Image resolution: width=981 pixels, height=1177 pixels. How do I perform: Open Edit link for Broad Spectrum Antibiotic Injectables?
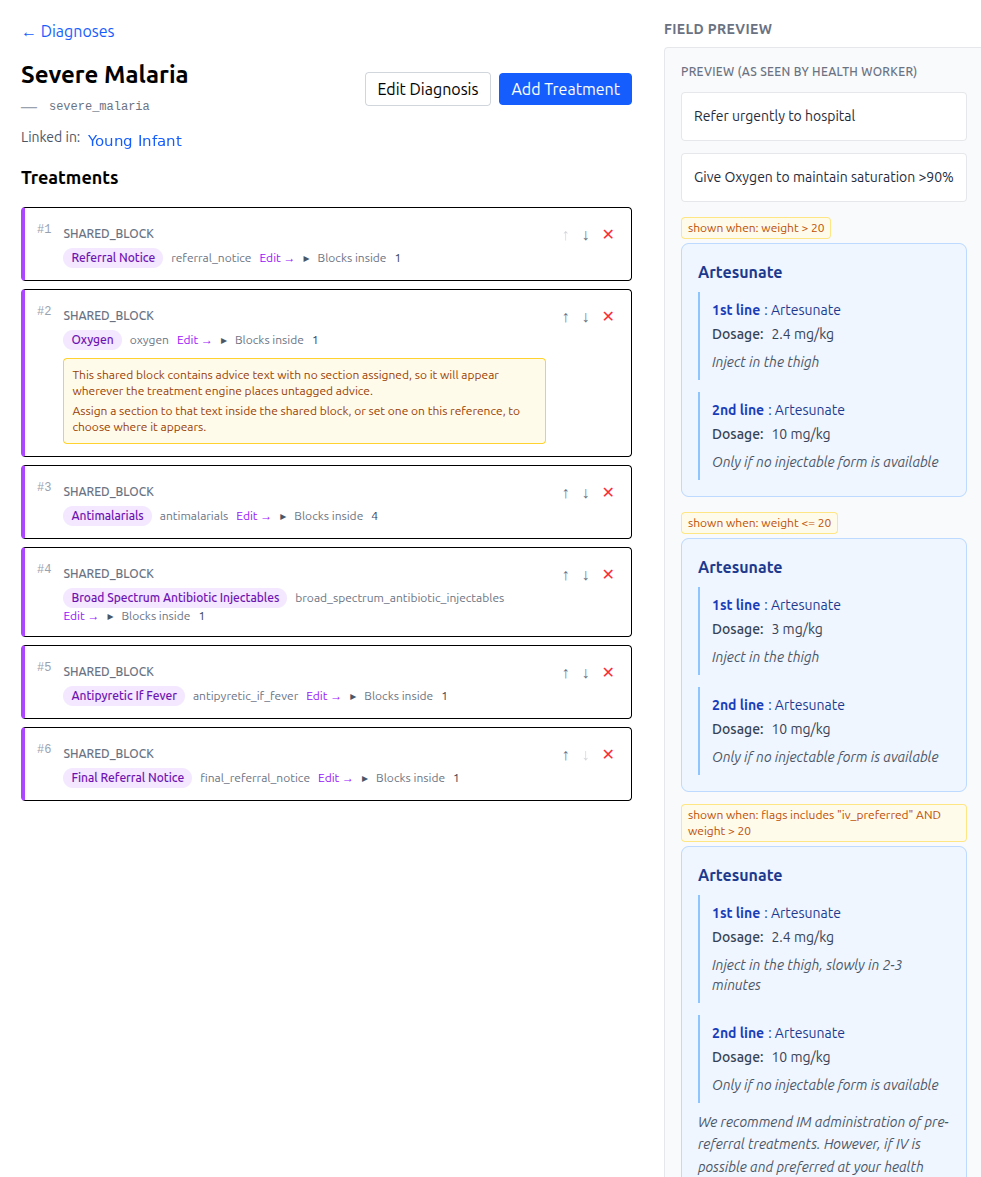(x=80, y=616)
